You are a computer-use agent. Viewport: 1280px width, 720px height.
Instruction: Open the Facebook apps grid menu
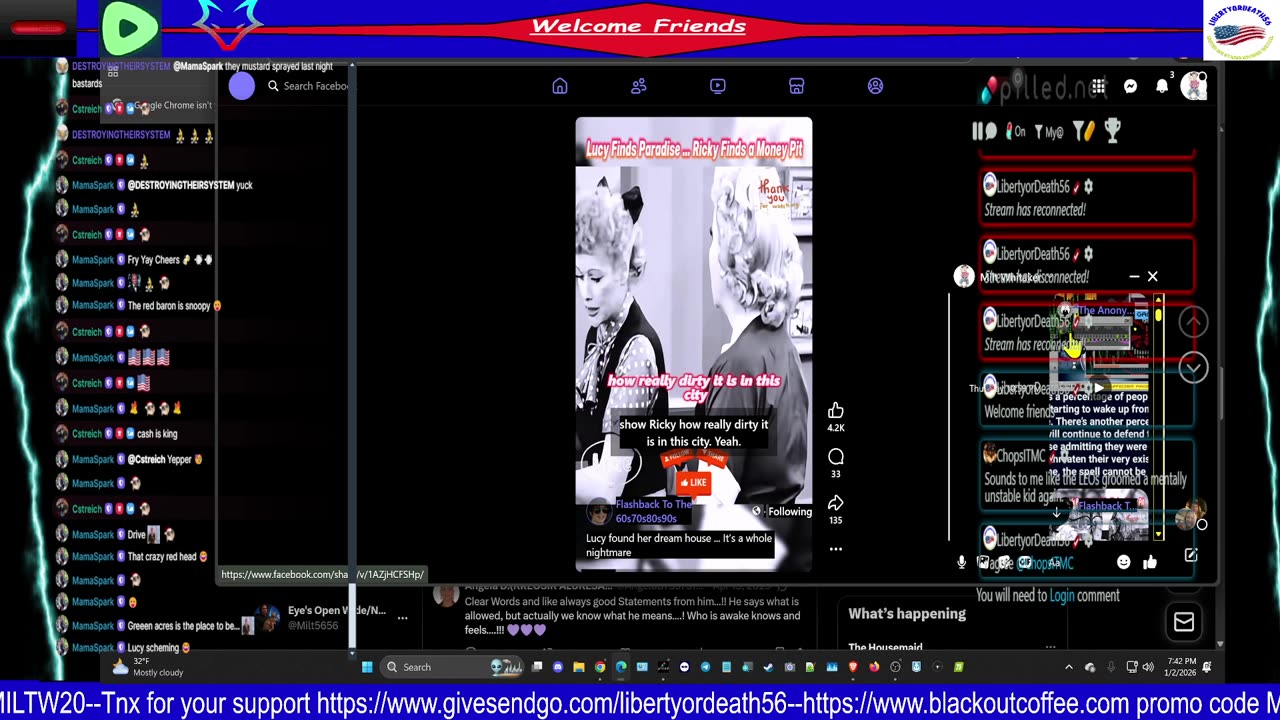1098,87
